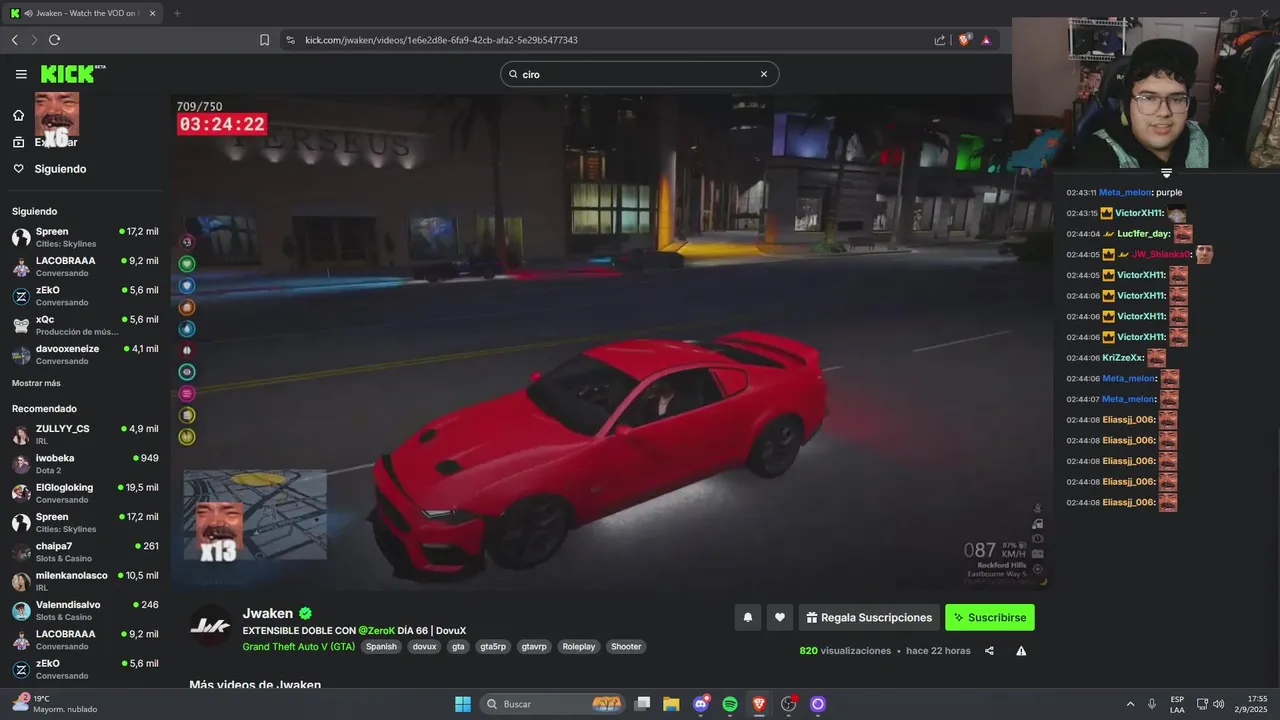
Task: Open xQc channel in sidebar
Action: click(85, 325)
